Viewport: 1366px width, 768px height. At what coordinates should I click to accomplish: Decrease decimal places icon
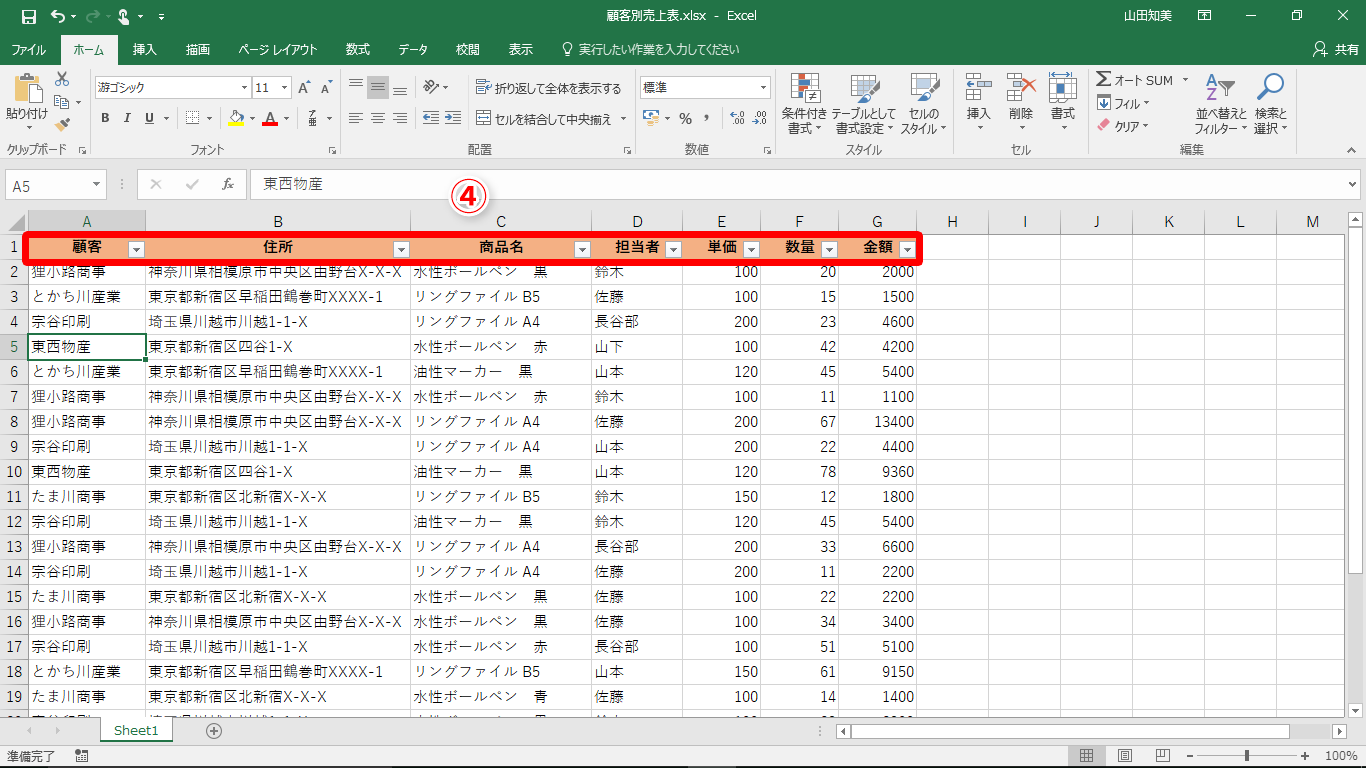(x=760, y=118)
